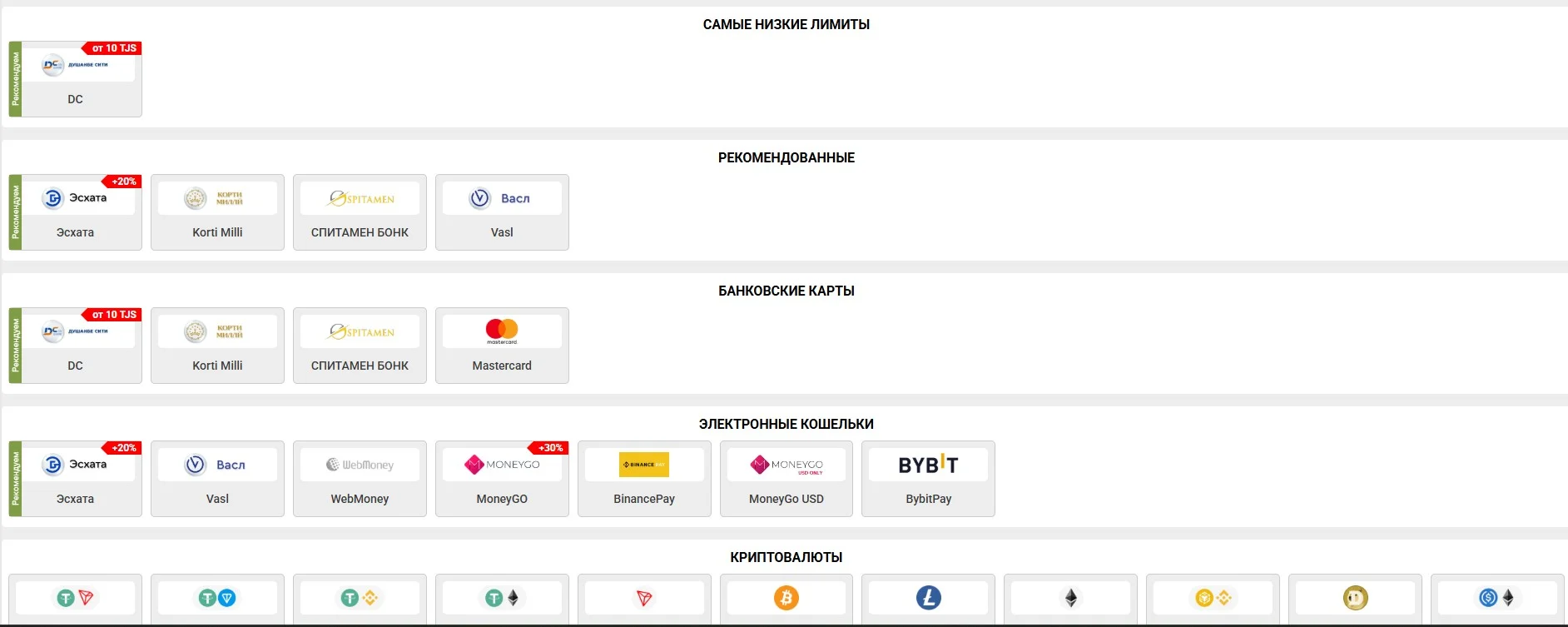Click the САМЫЕ НИЗКИЕ ЛИМИТЫ heading
Screen dimensions: 1568x627
click(786, 24)
